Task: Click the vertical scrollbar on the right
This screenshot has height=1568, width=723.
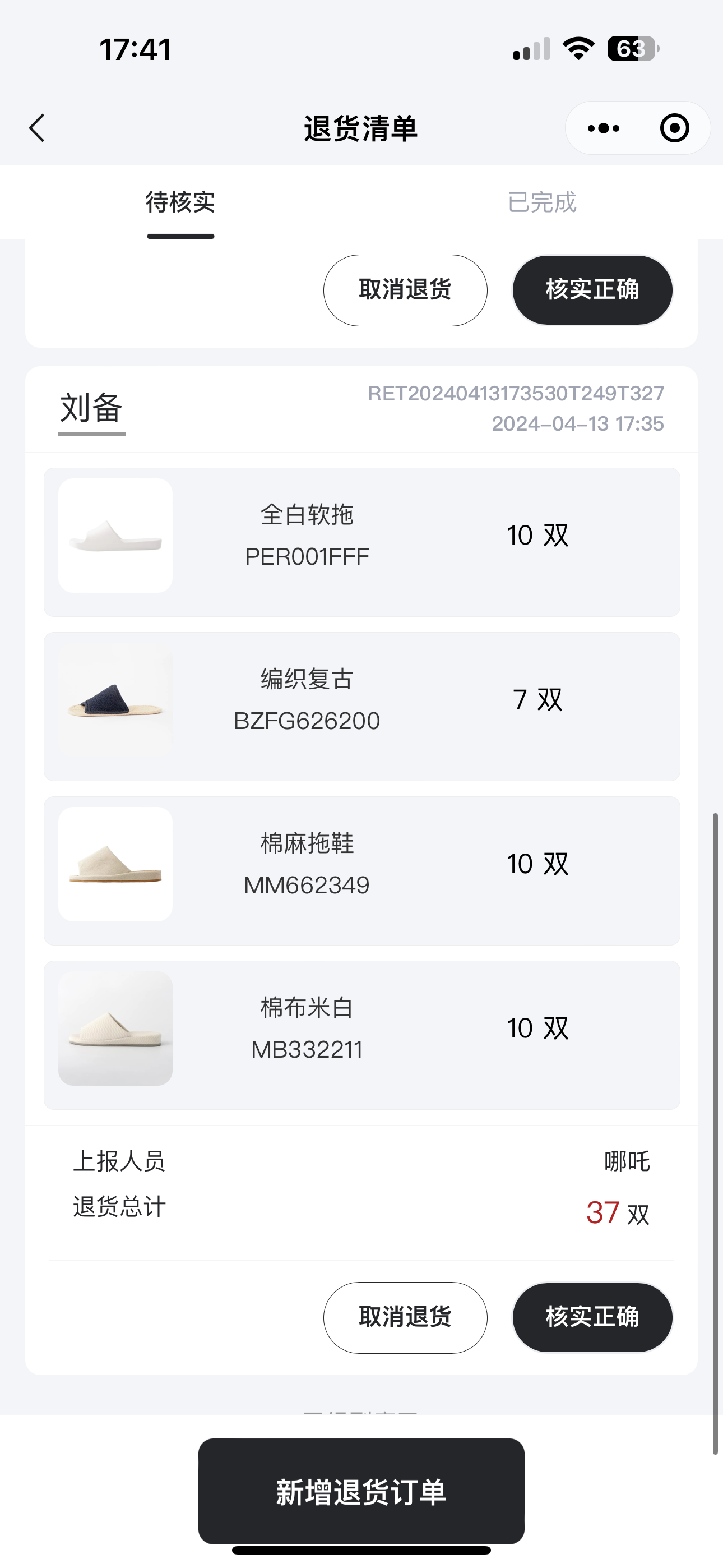Action: coord(715,1132)
